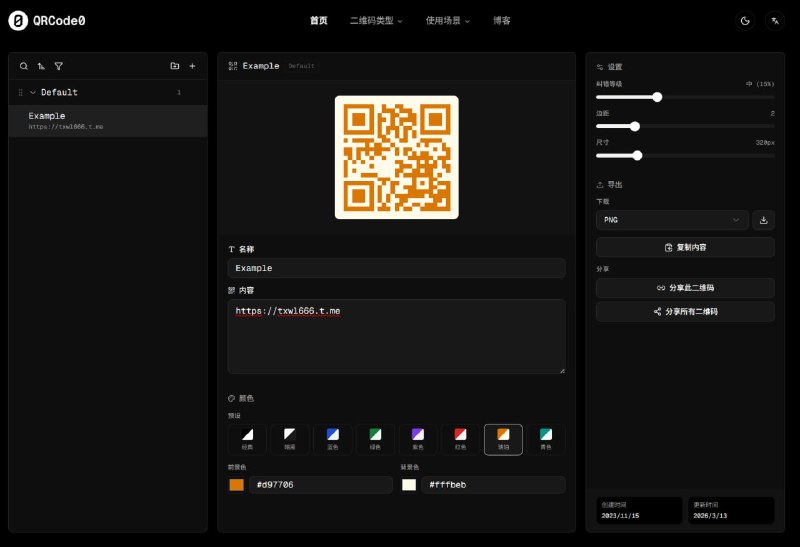Screen dimensions: 800x547
Task: Click the Default tag next to the Example title
Action: coord(302,66)
